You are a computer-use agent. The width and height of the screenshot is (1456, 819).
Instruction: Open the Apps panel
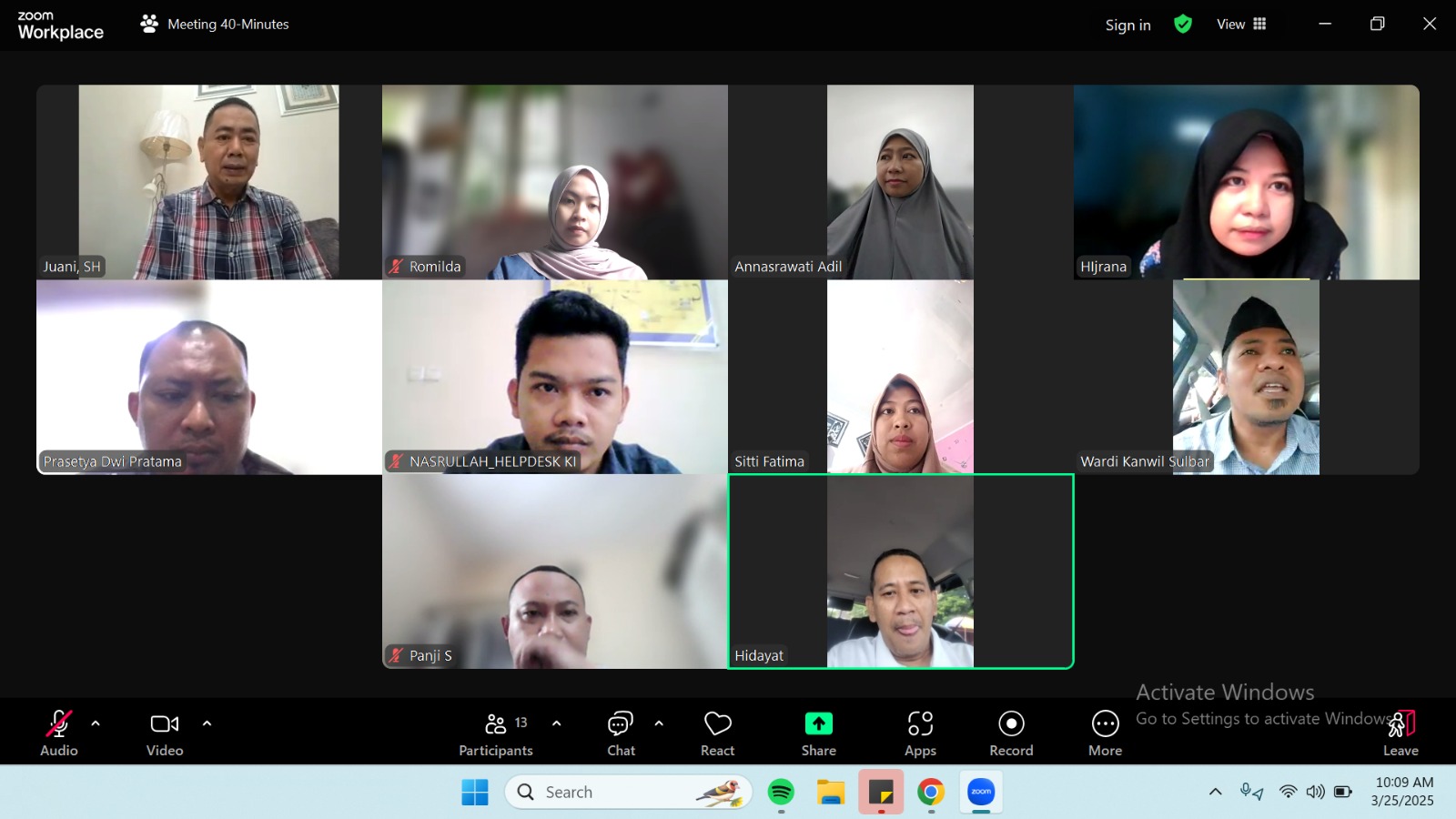pos(920,732)
